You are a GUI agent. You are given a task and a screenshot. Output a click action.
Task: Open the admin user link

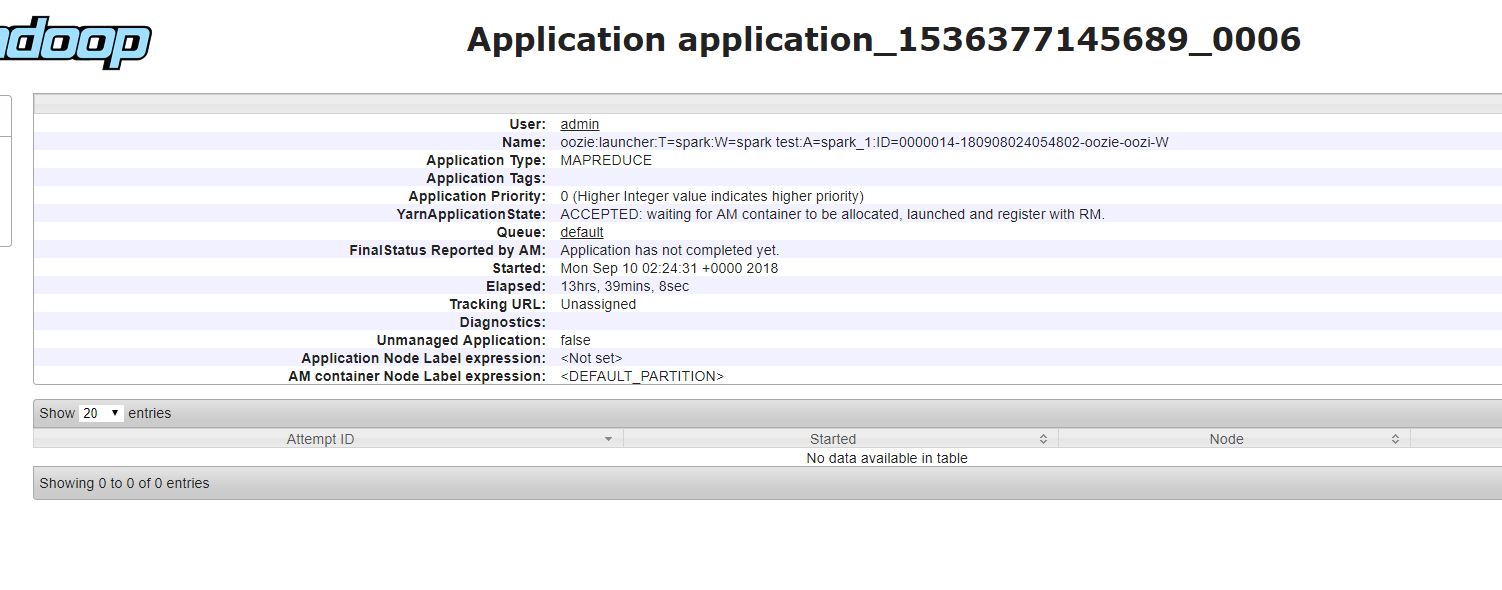(580, 124)
